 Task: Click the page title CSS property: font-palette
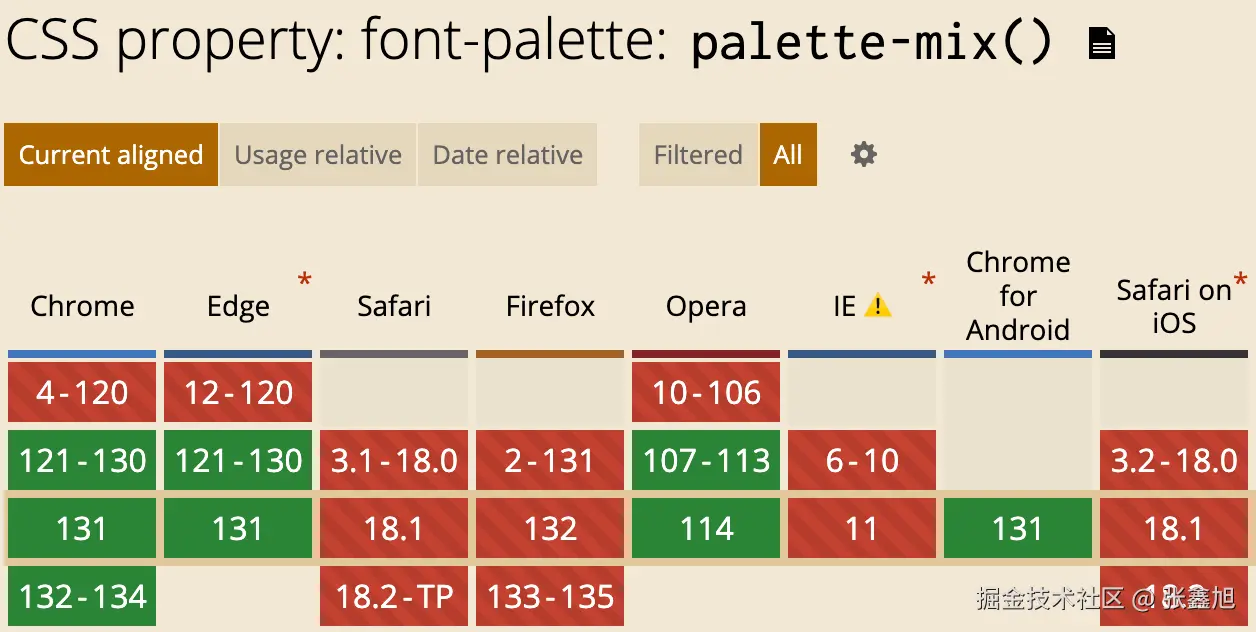336,42
